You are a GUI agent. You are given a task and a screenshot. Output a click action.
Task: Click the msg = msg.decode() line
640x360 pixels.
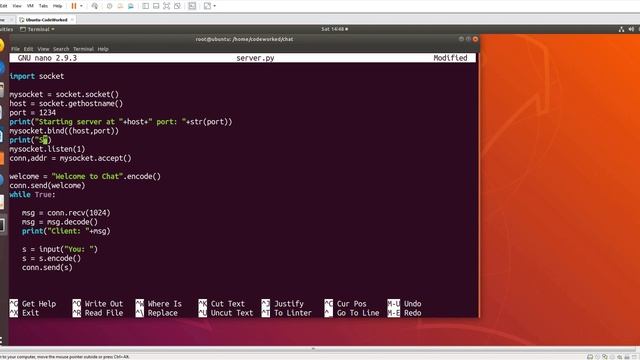[x=60, y=222]
